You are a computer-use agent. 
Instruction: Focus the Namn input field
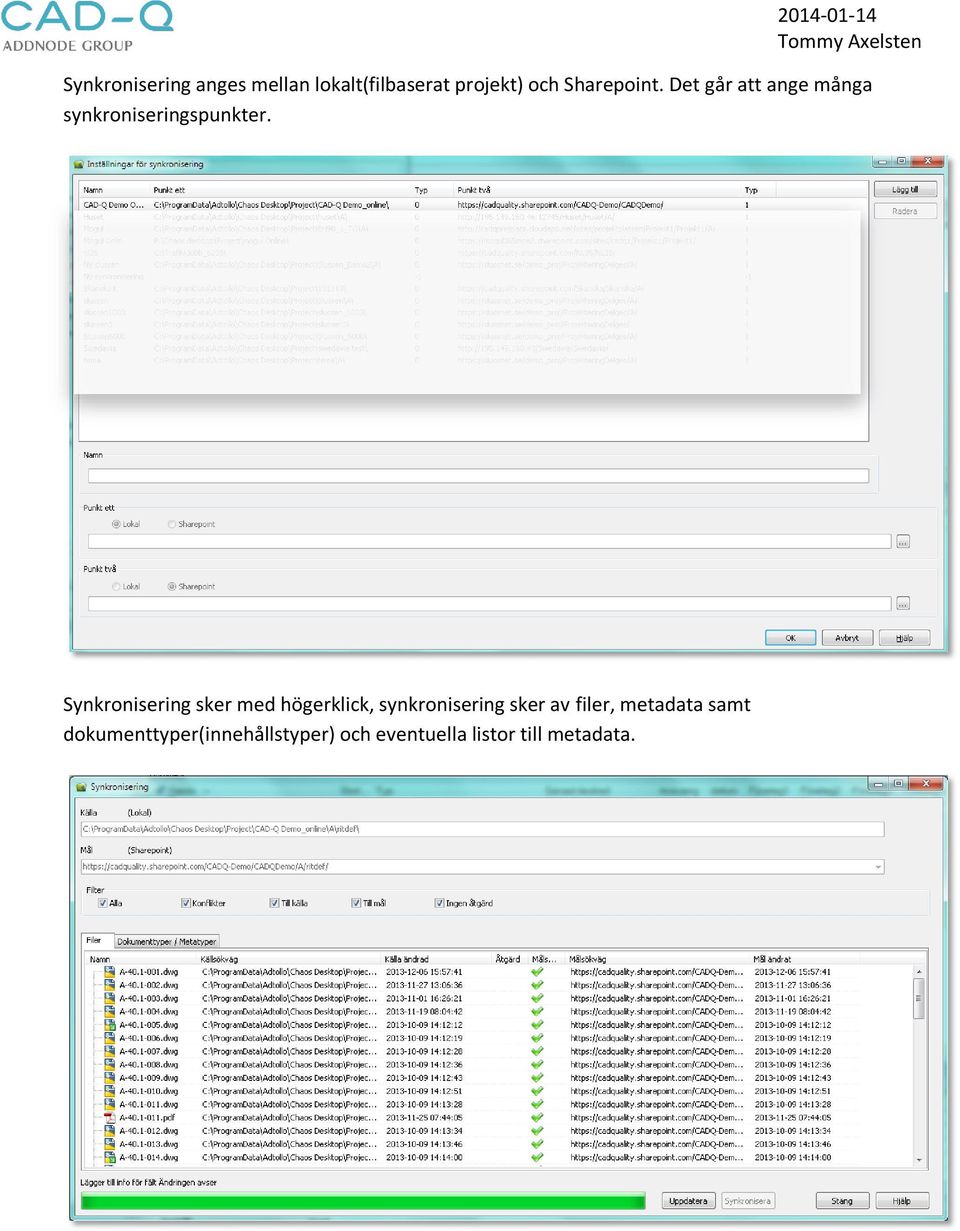[x=478, y=476]
